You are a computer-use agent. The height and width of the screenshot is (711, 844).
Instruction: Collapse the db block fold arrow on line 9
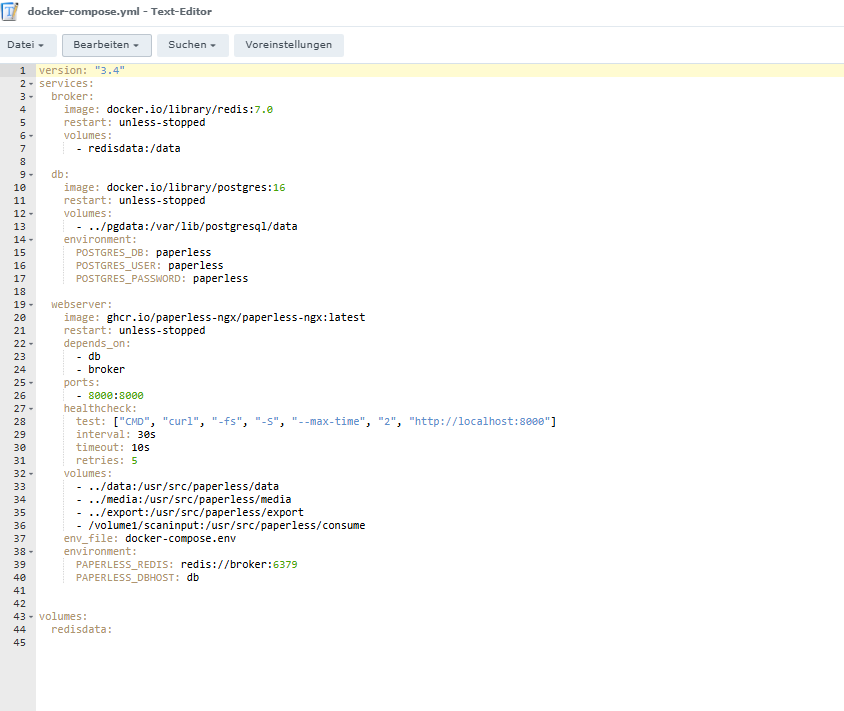[x=31, y=175]
